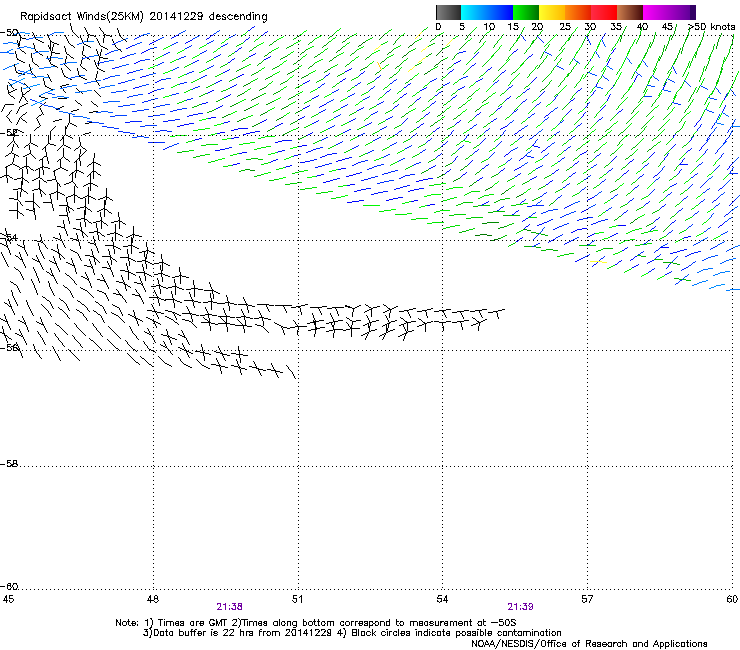Screen dimensions: 740x650
Task: Click the orange 25-30 knots color swatch
Action: click(578, 12)
